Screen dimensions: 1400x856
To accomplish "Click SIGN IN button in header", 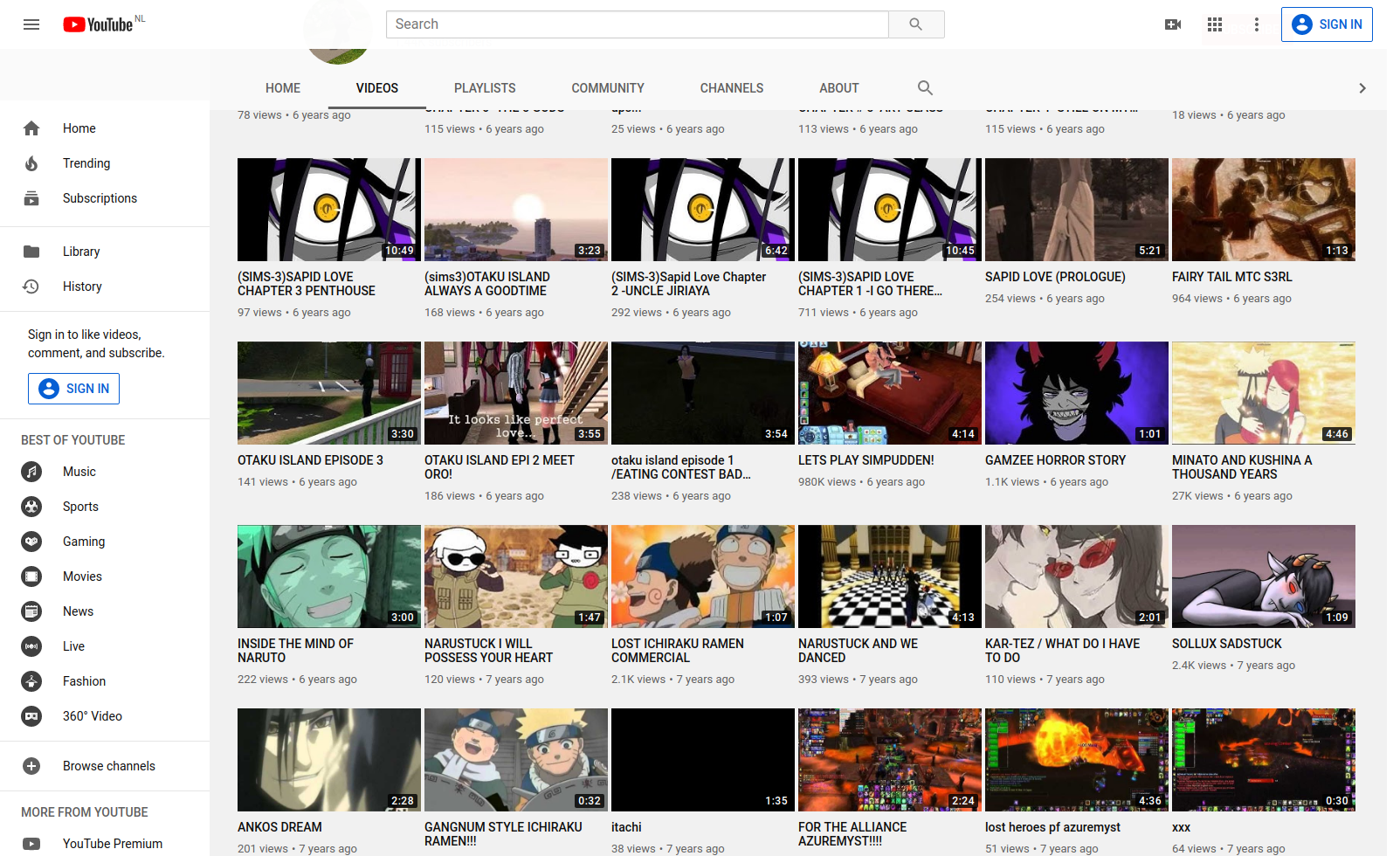I will (x=1327, y=24).
